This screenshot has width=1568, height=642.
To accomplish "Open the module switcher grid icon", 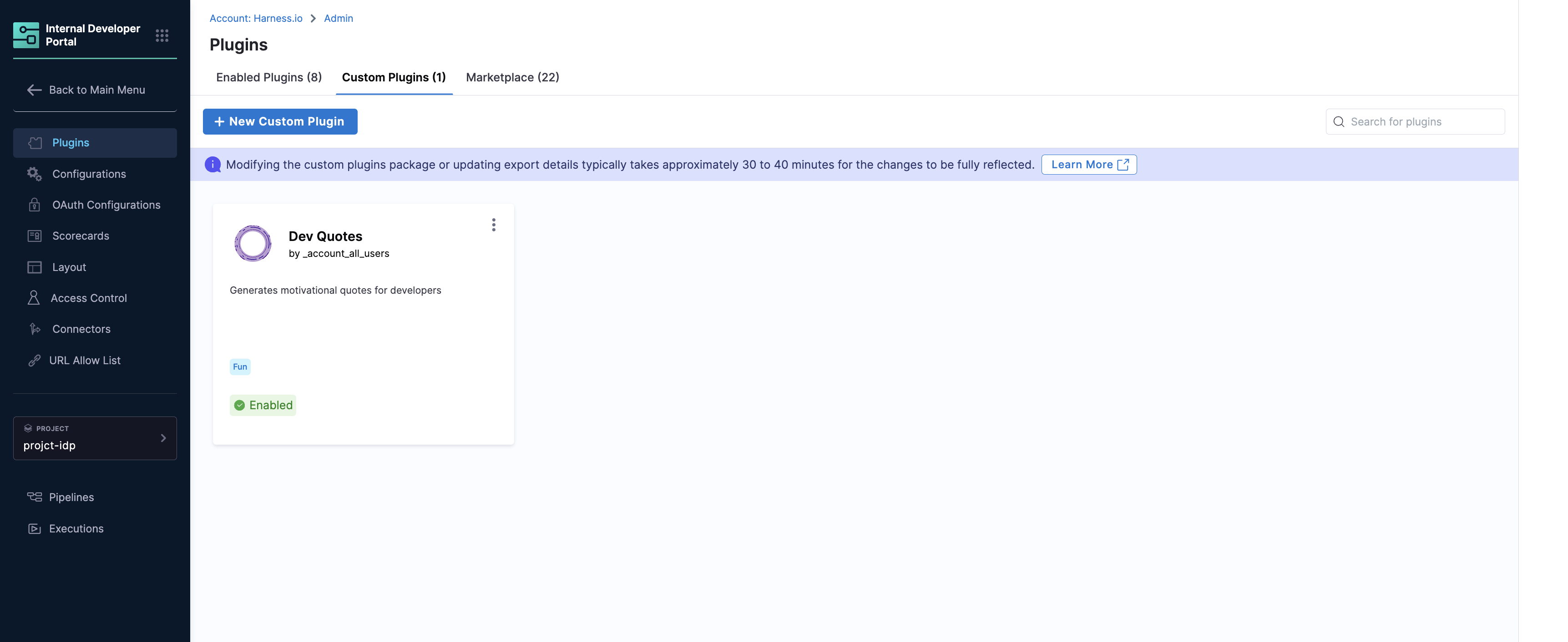I will tap(162, 35).
